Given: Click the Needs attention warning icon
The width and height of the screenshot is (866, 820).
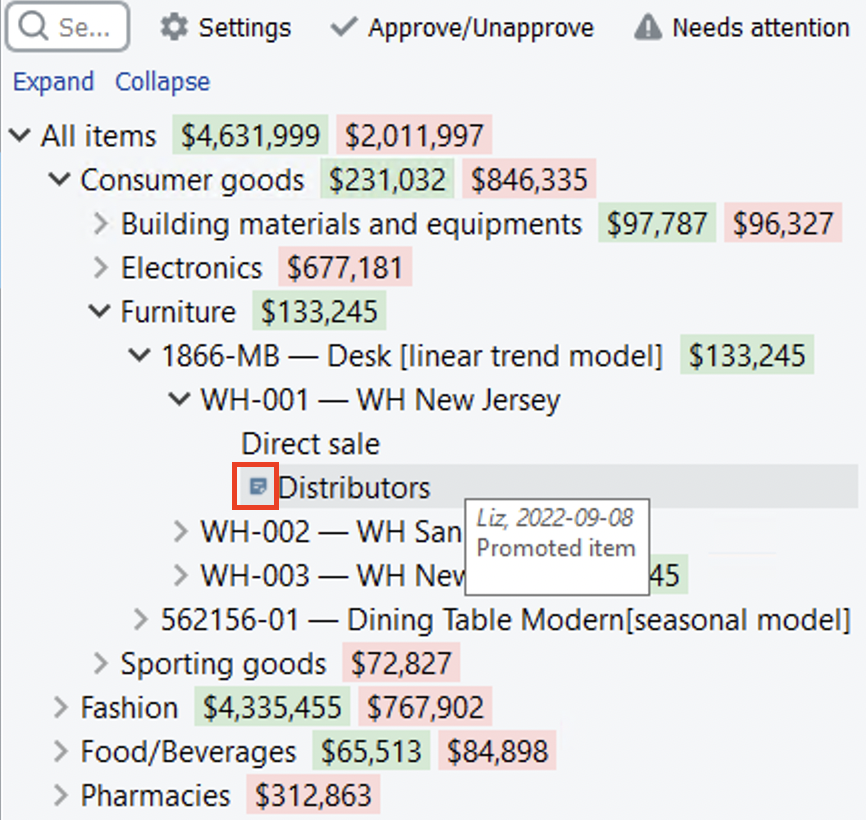Looking at the screenshot, I should click(x=648, y=27).
